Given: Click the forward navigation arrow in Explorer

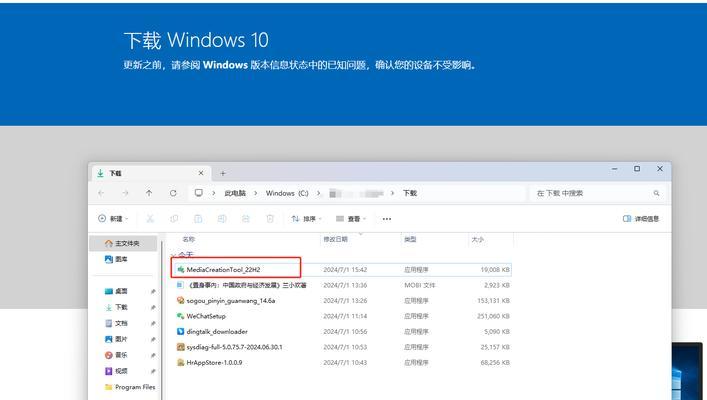Looking at the screenshot, I should [x=125, y=193].
